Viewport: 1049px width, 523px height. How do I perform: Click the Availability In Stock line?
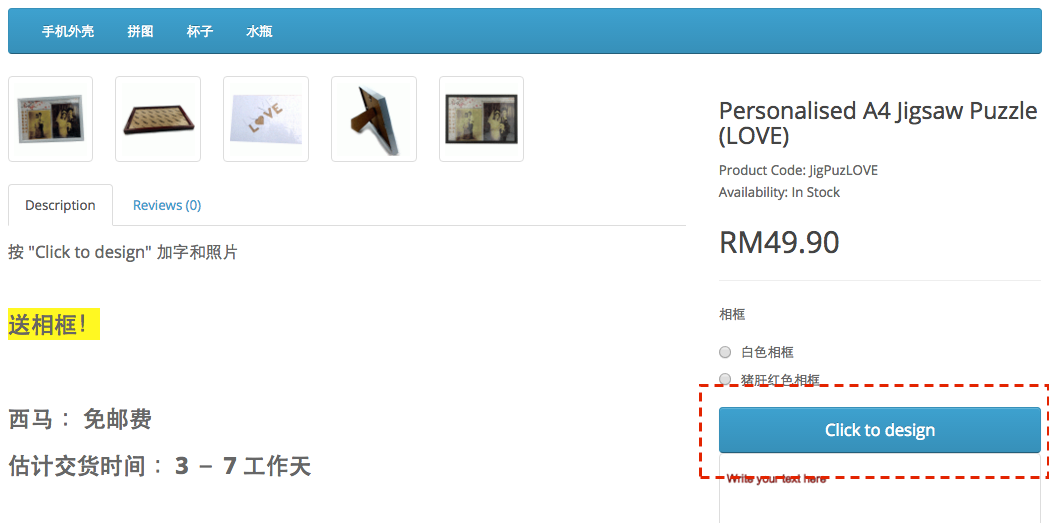tap(779, 193)
